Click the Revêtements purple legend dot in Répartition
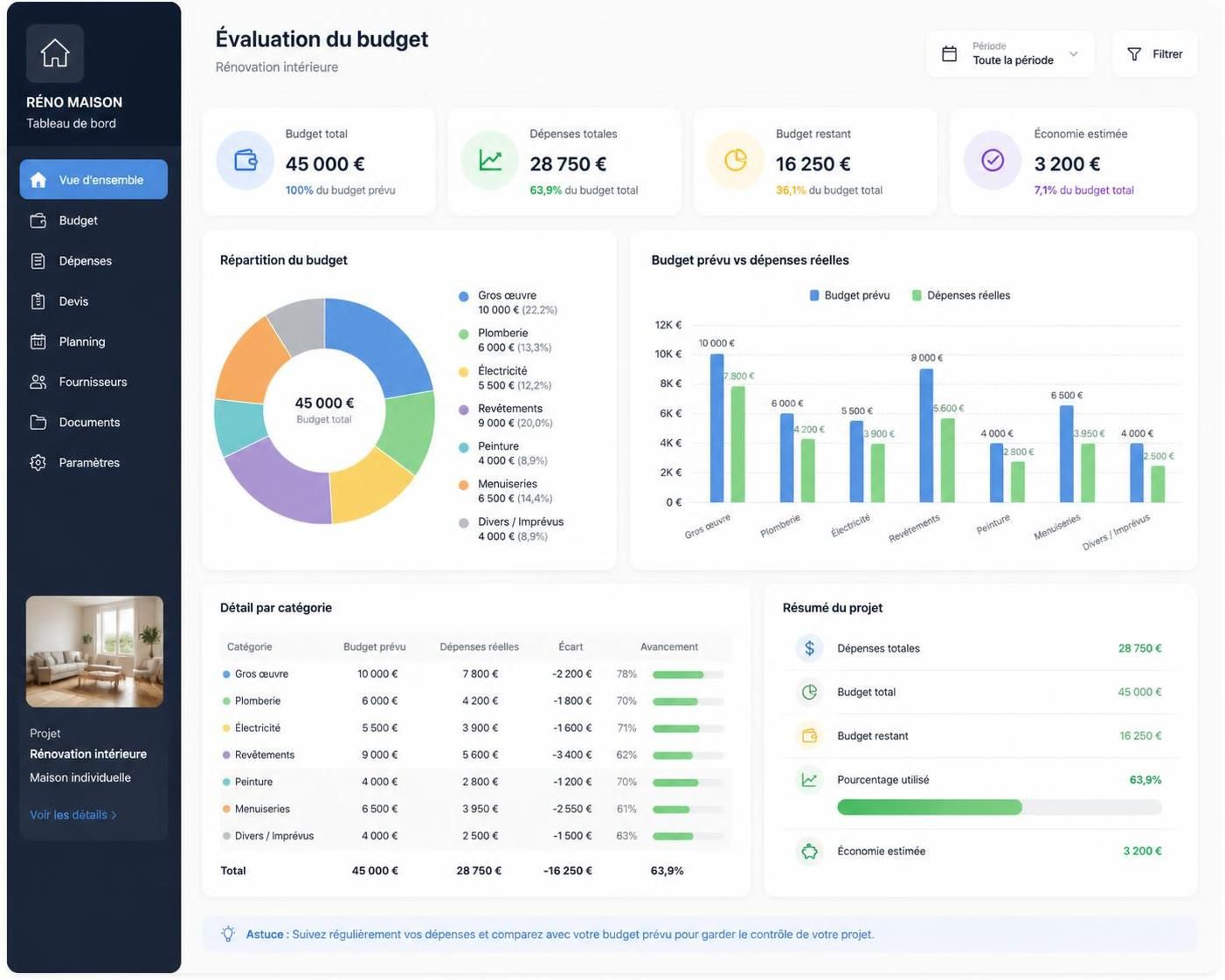The image size is (1225, 980). pos(464,410)
